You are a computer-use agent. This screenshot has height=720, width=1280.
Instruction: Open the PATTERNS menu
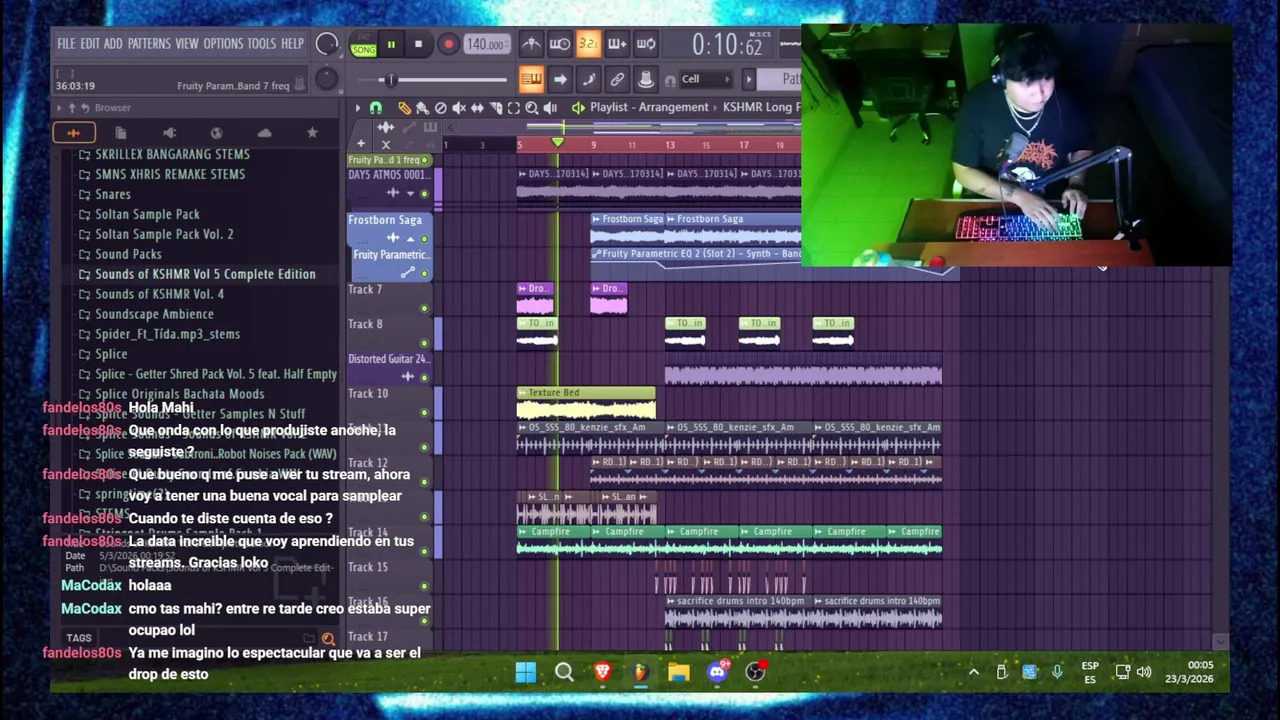tap(149, 44)
